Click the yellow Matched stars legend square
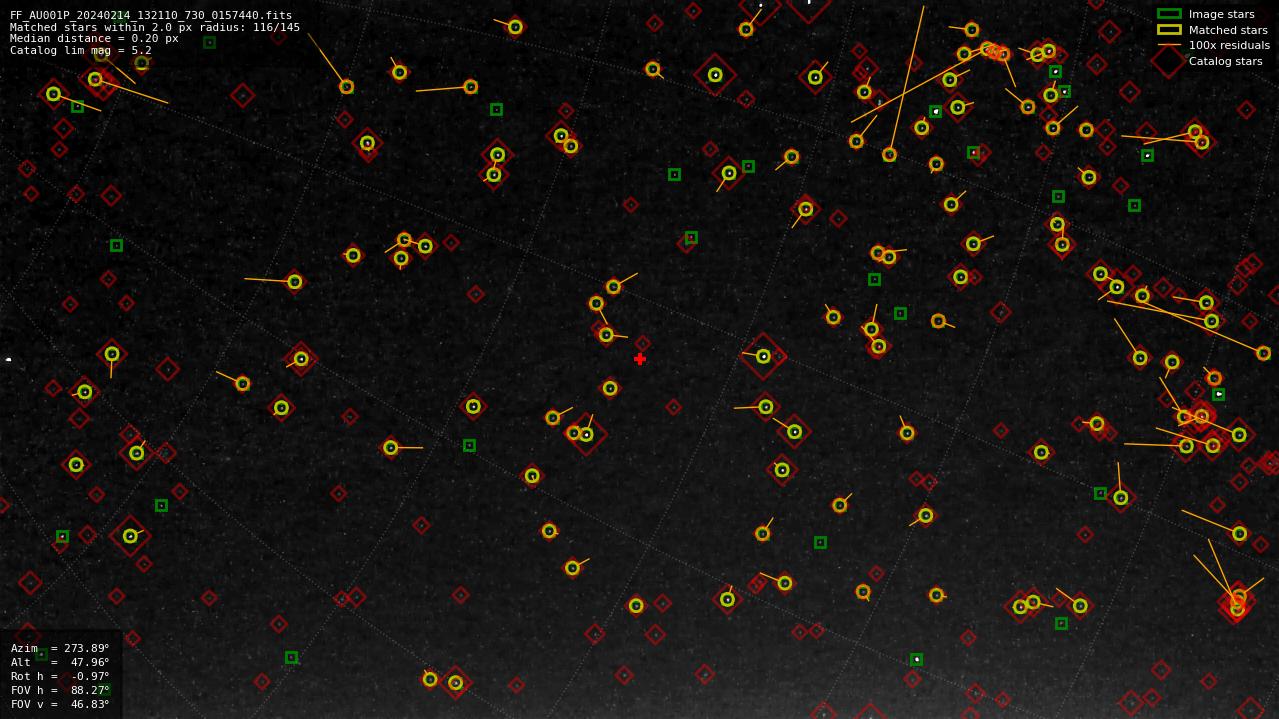The image size is (1279, 719). pos(1169,30)
